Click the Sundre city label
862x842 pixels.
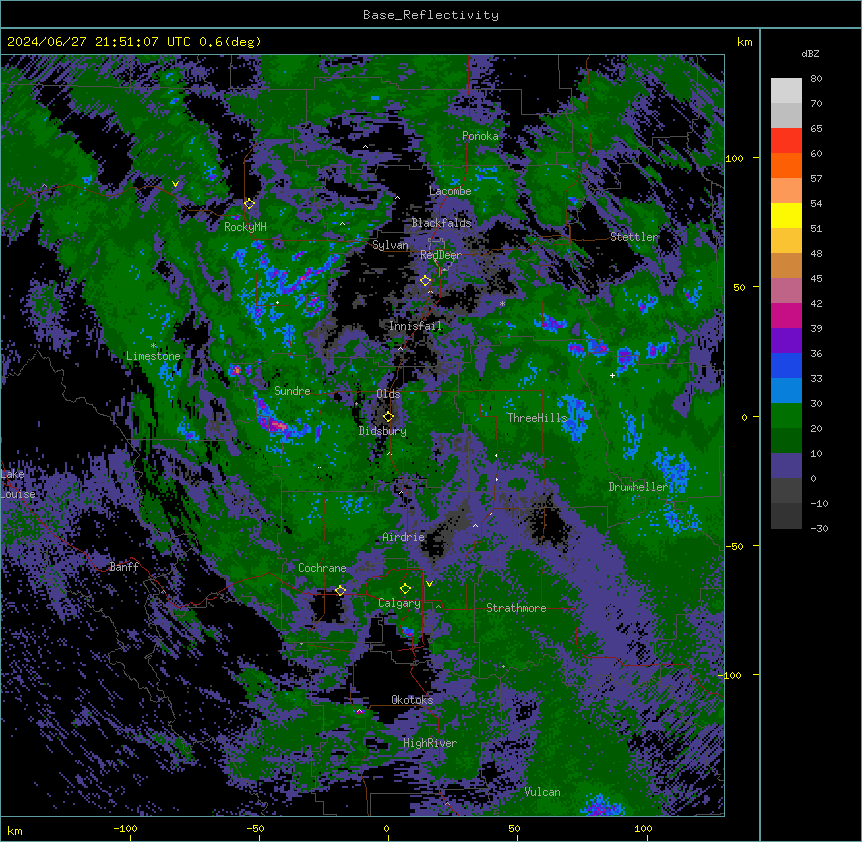[292, 391]
